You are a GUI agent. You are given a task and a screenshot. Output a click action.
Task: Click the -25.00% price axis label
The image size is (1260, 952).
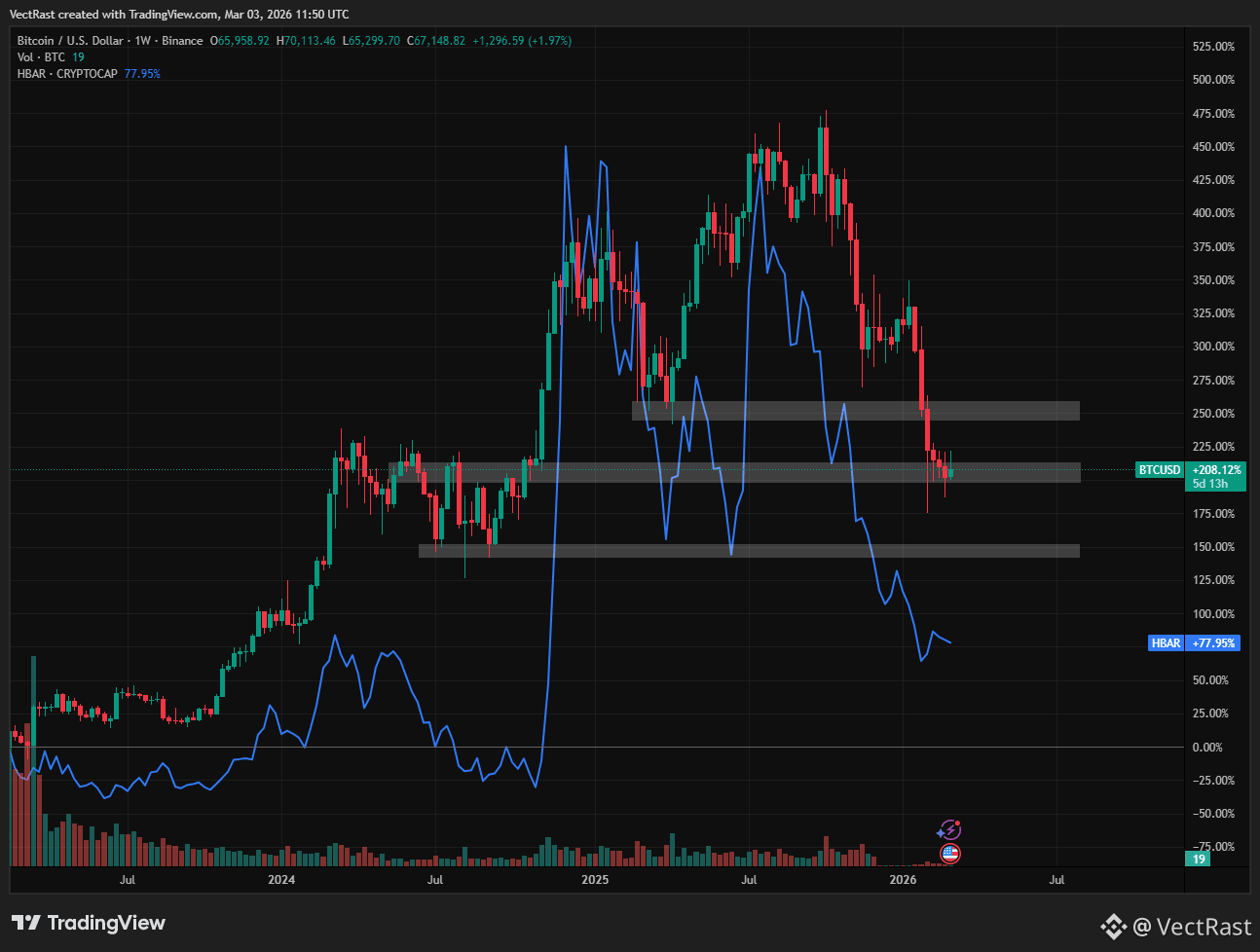(x=1213, y=781)
